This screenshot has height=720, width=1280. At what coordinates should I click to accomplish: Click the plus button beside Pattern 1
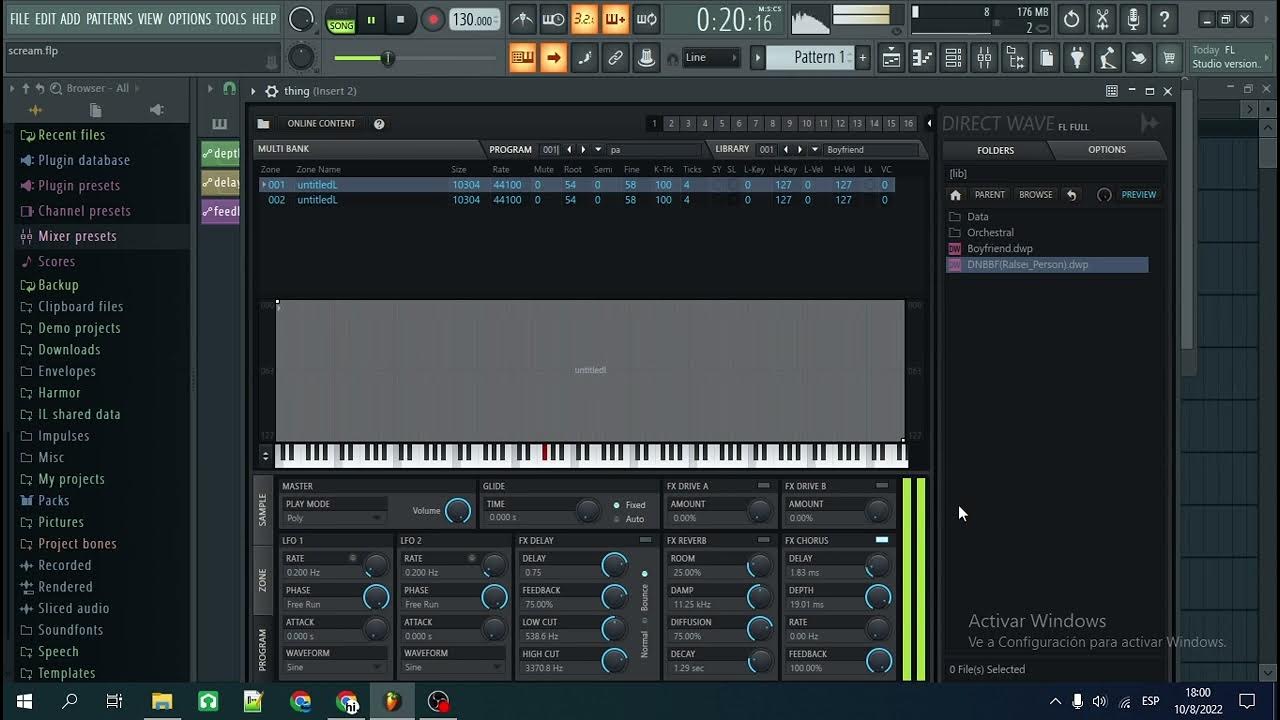[x=862, y=58]
